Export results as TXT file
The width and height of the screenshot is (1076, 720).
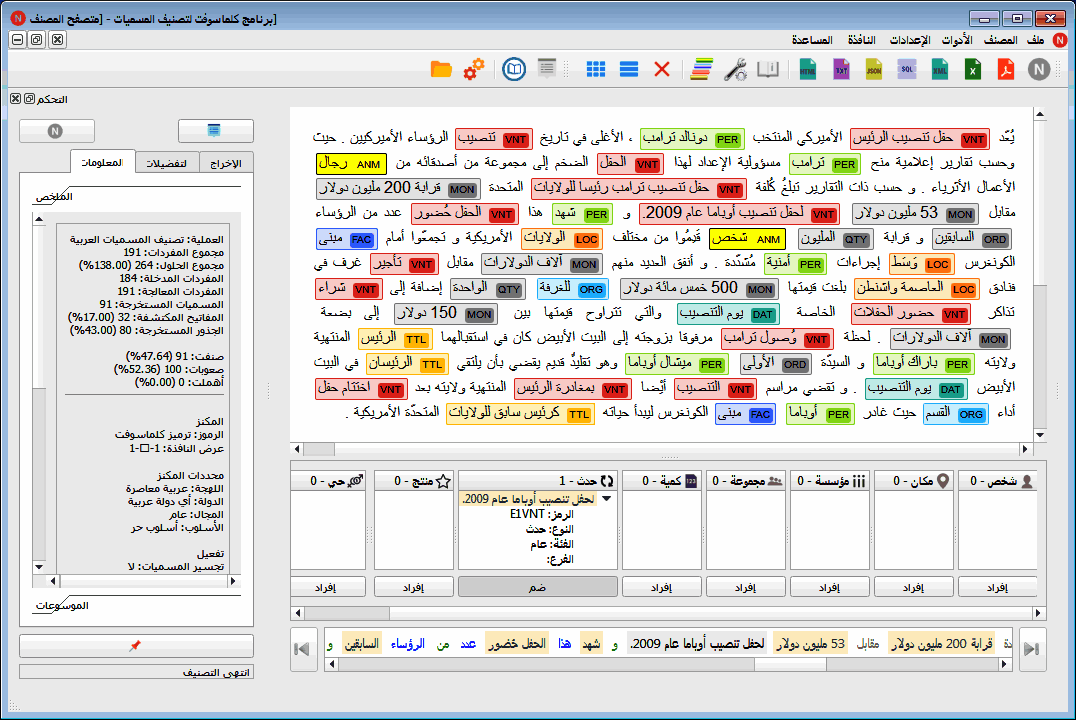pyautogui.click(x=841, y=69)
